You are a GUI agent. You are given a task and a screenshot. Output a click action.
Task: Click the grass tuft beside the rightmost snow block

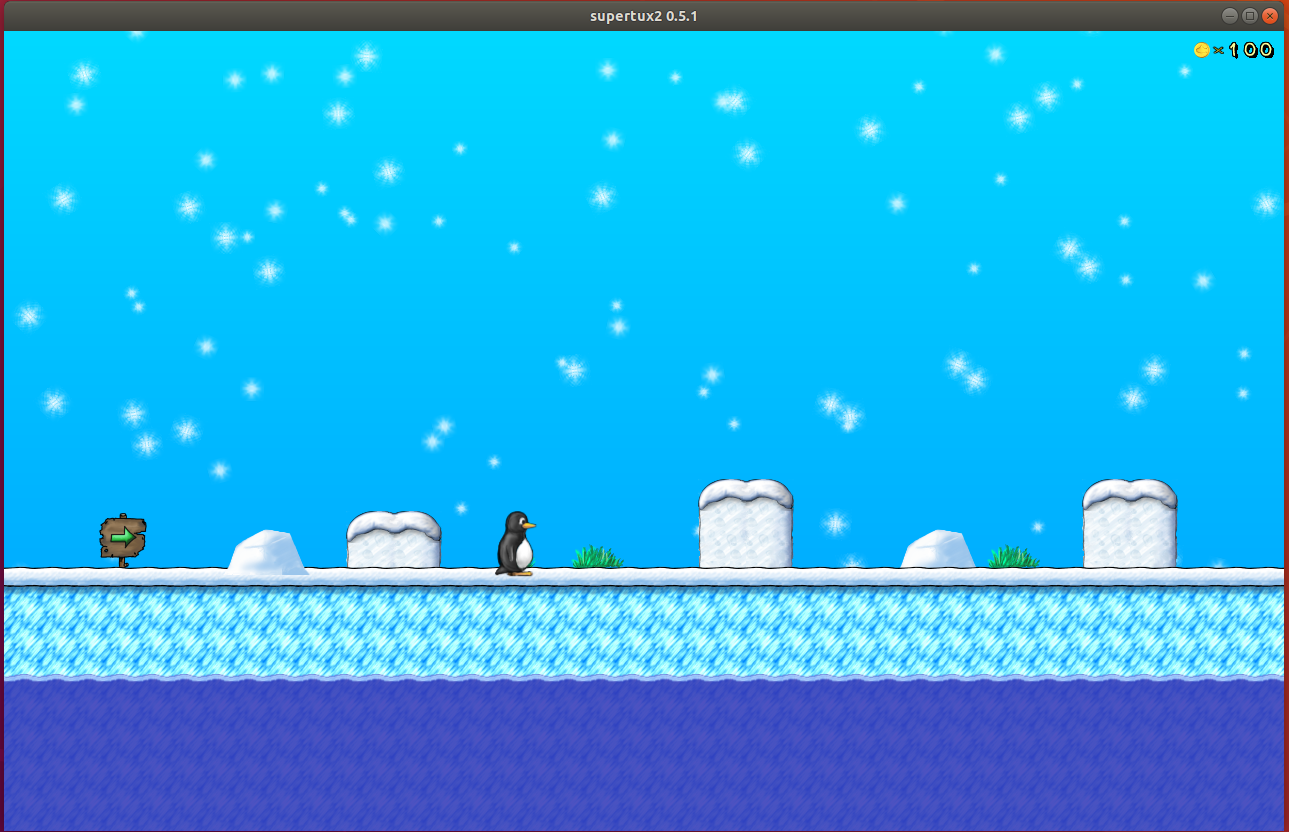click(1013, 557)
